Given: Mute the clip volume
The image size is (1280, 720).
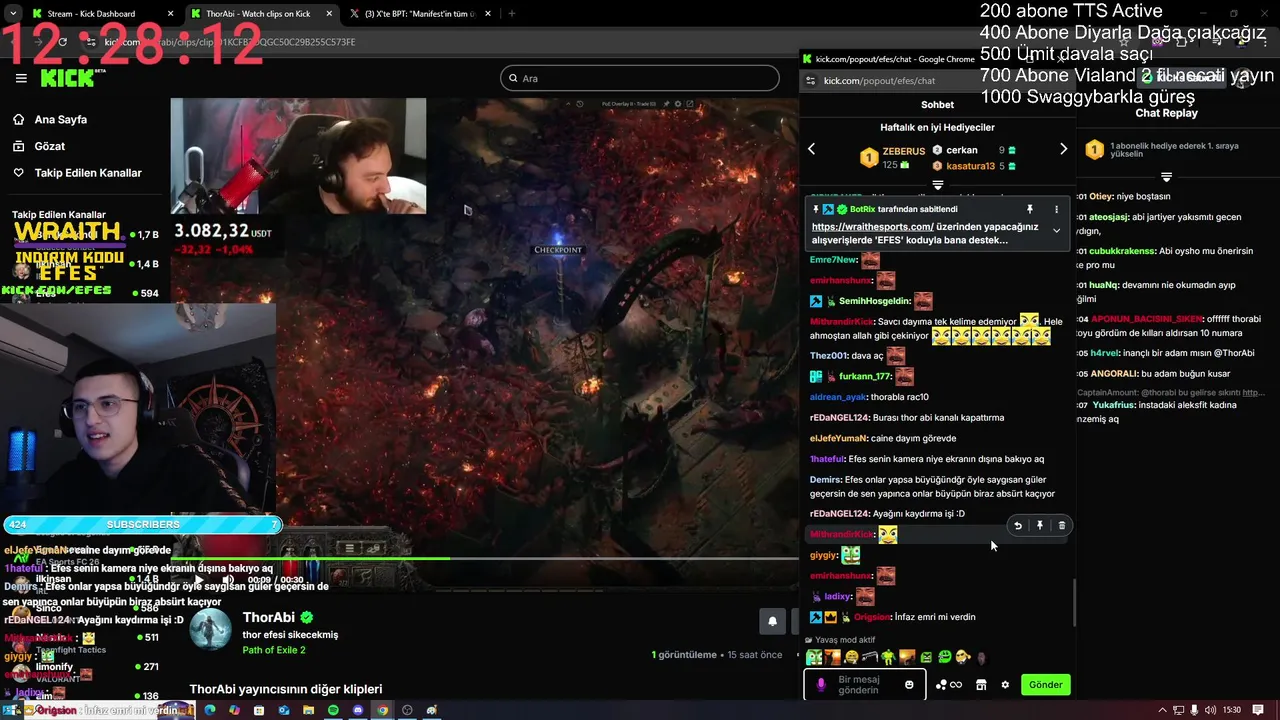Looking at the screenshot, I should 228,579.
